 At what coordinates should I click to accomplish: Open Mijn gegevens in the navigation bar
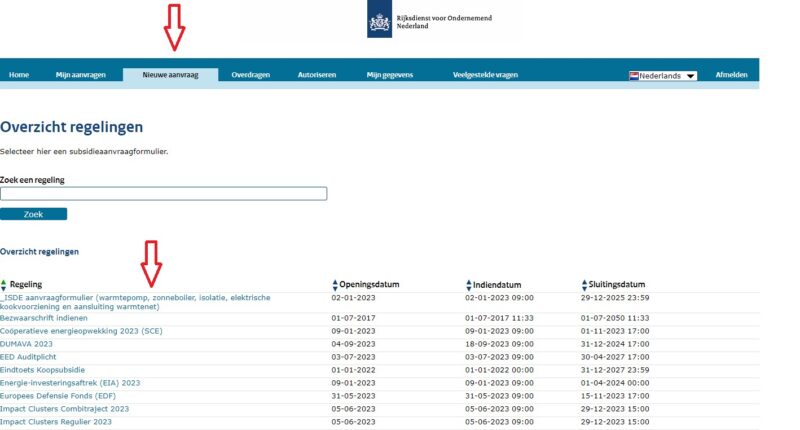tap(389, 75)
